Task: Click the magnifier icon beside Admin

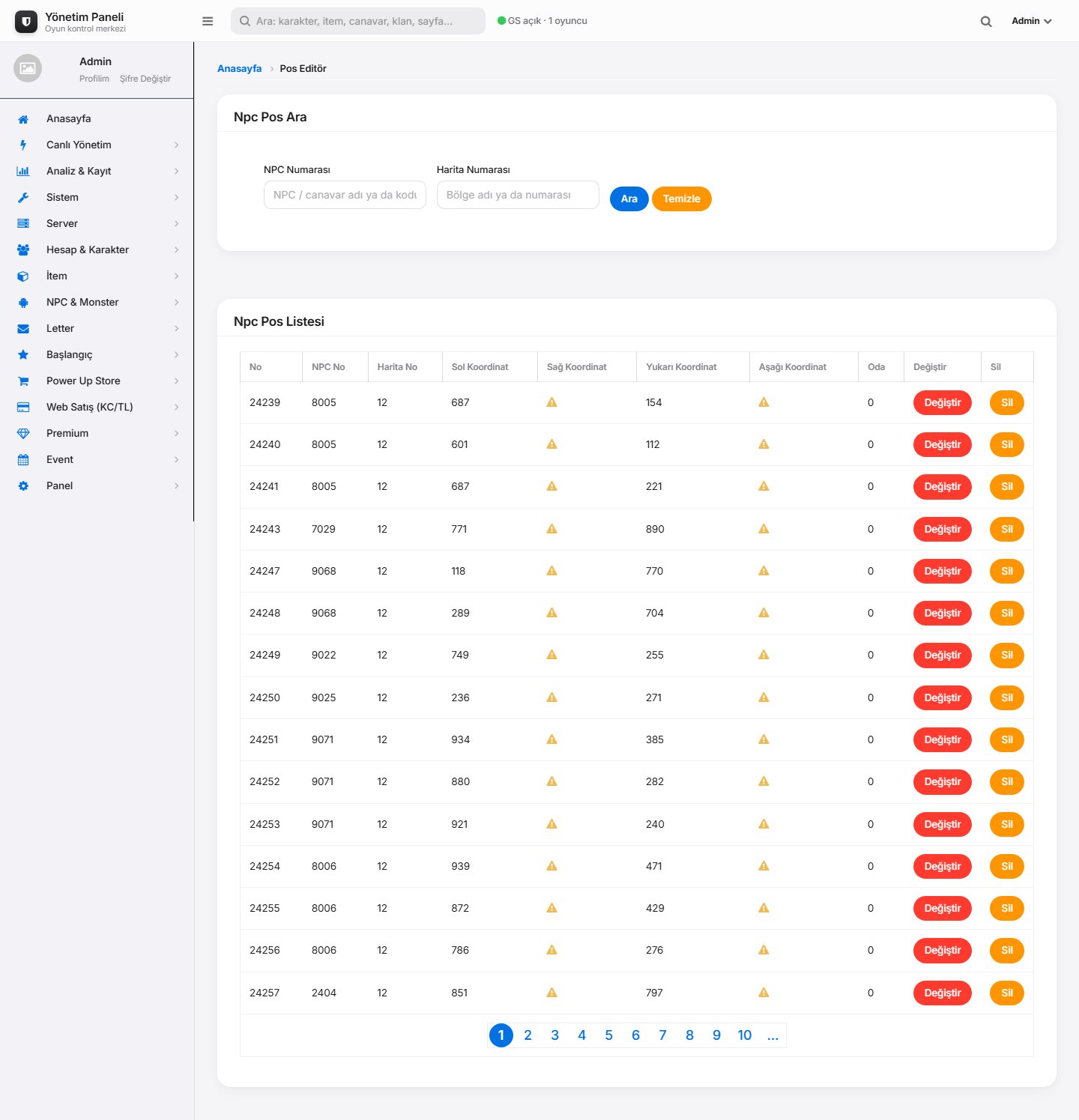Action: click(986, 22)
